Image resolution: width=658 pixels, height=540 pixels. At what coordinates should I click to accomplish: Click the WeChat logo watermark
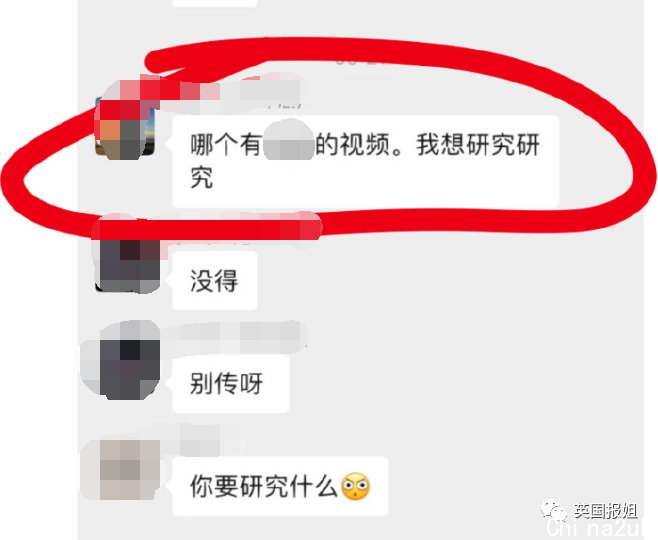tap(554, 510)
